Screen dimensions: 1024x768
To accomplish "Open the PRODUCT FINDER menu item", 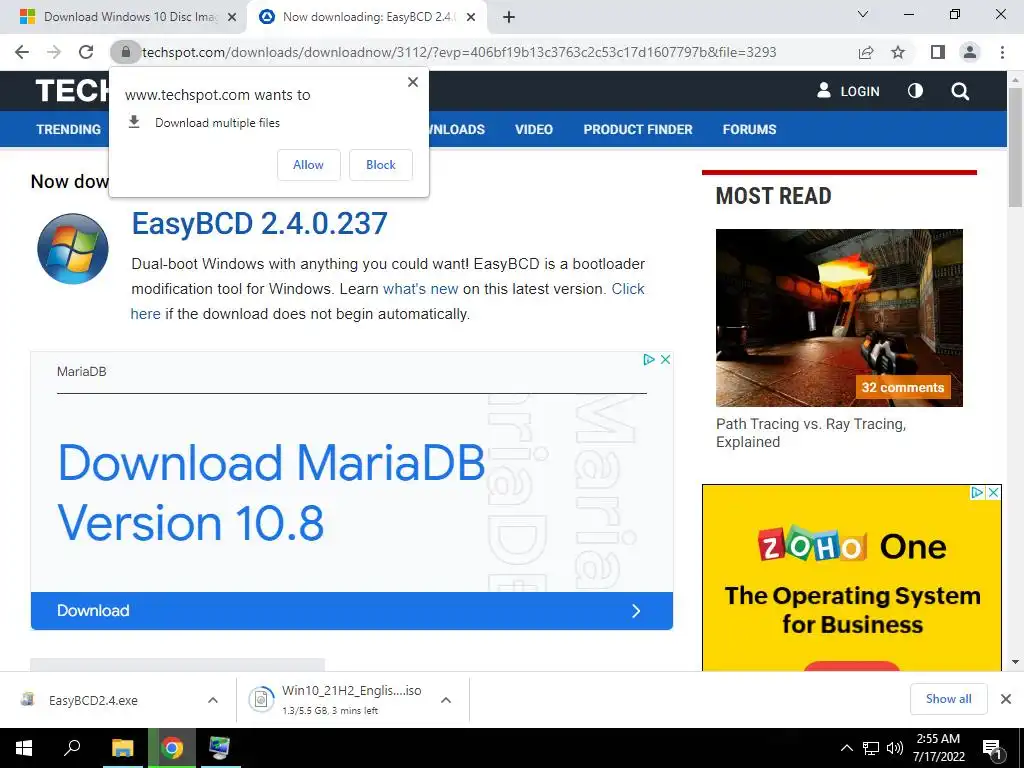I will click(638, 129).
